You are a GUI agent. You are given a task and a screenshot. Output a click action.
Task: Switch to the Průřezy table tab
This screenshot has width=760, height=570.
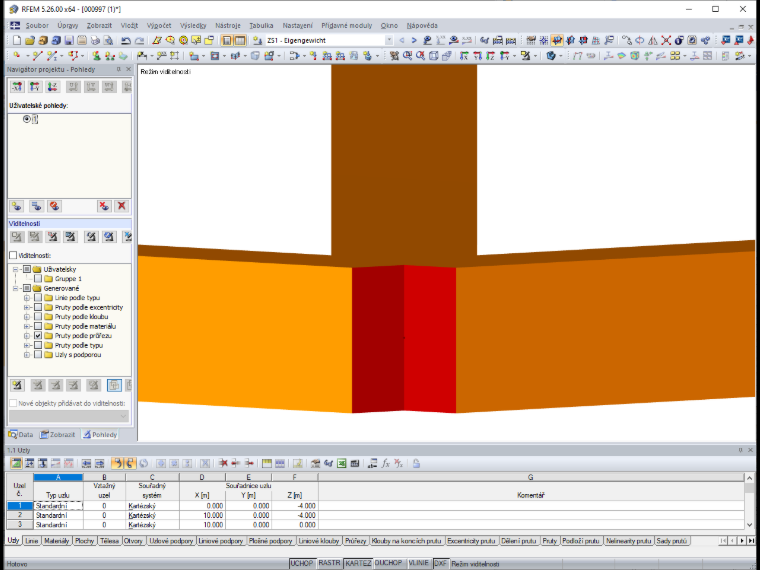[x=355, y=540]
